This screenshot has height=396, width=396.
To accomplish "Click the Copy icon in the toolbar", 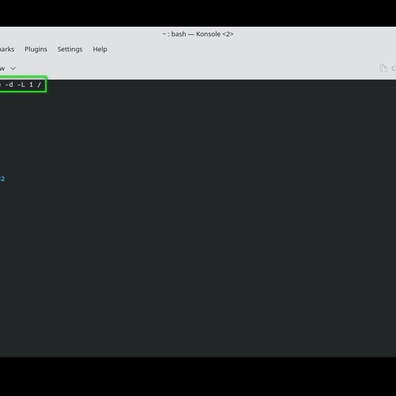I will (383, 68).
